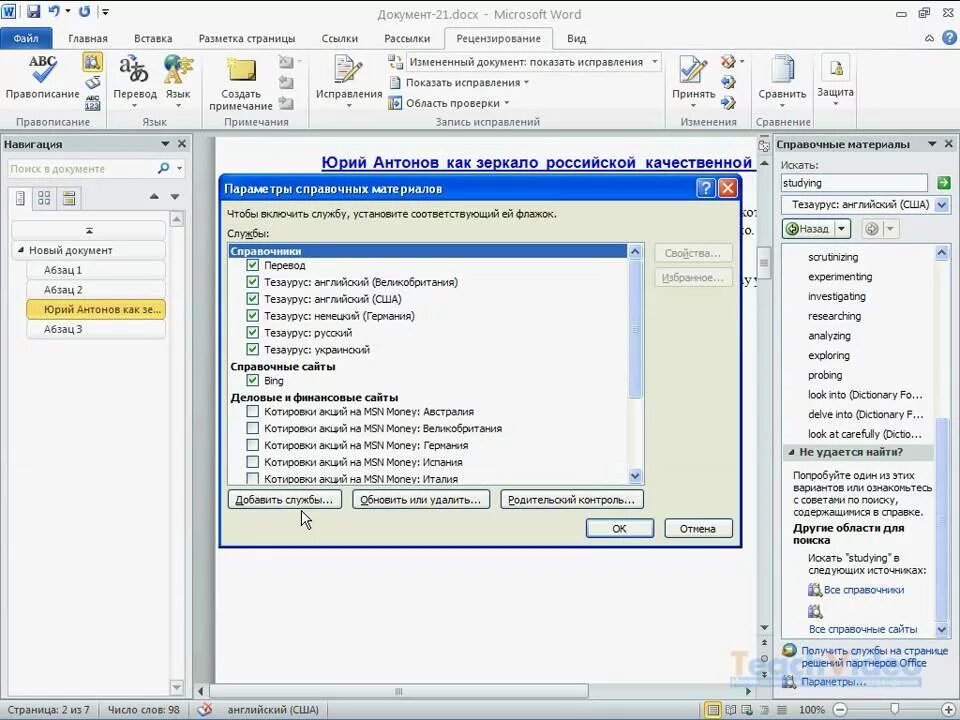The width and height of the screenshot is (960, 720).
Task: Click the headings view icon in Navigation pane
Action: point(20,198)
